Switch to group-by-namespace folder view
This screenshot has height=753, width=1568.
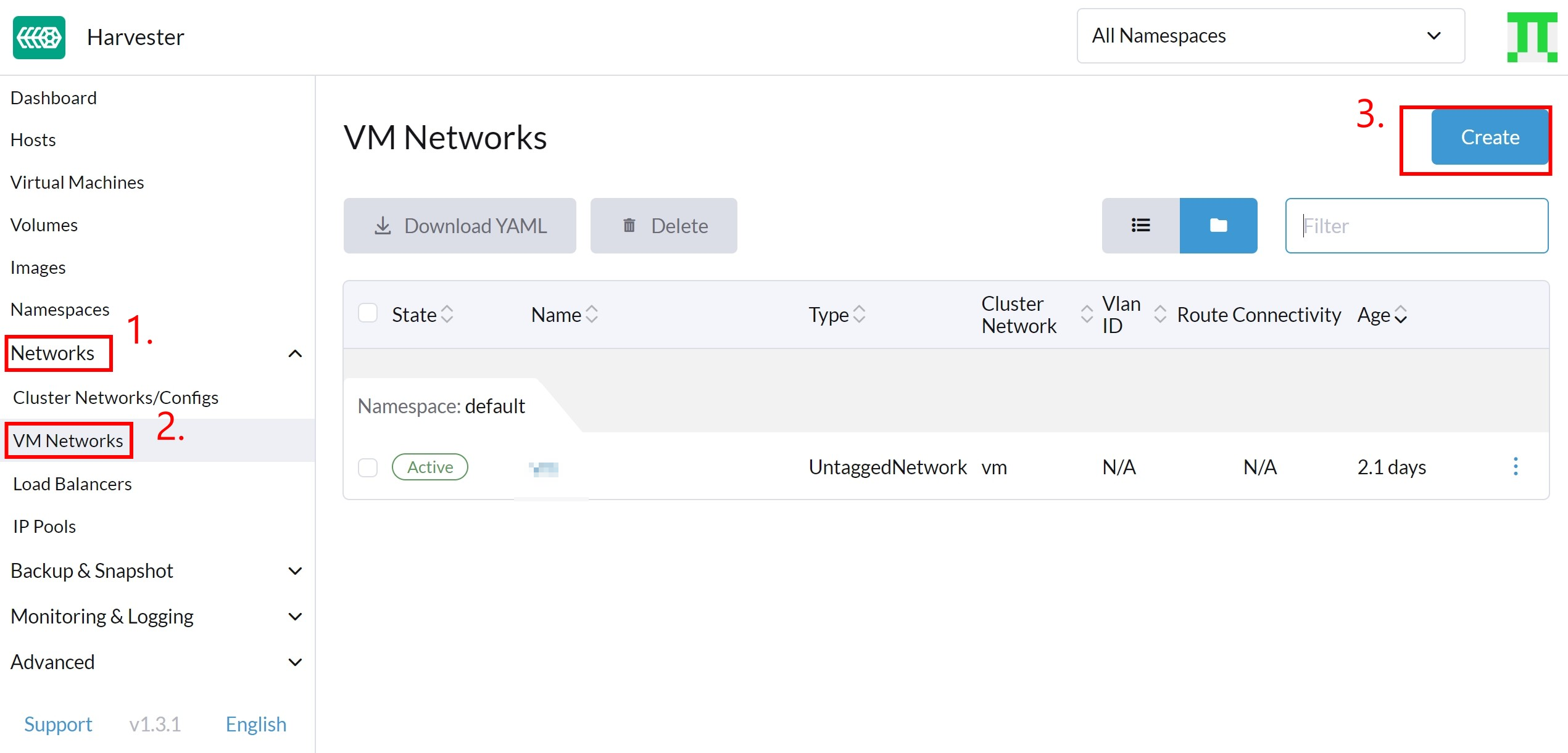click(x=1218, y=226)
